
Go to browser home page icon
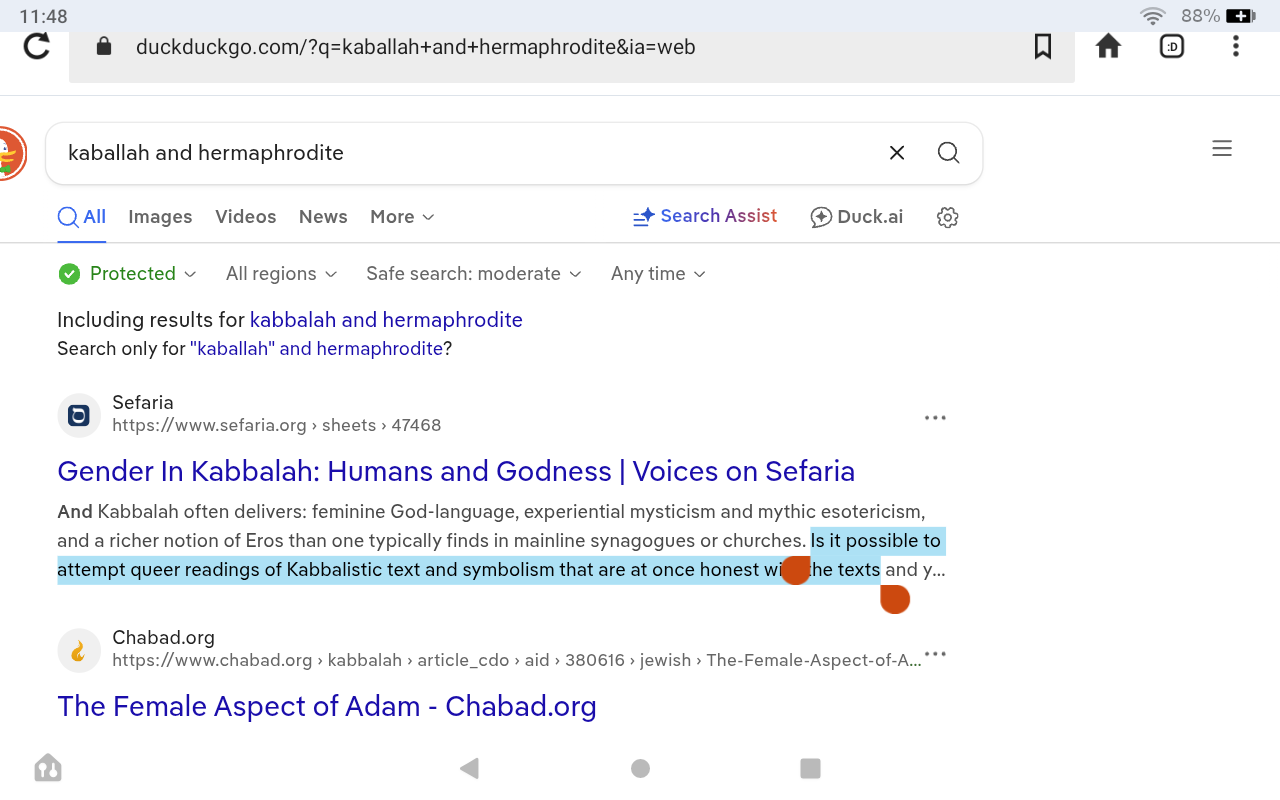1108,47
